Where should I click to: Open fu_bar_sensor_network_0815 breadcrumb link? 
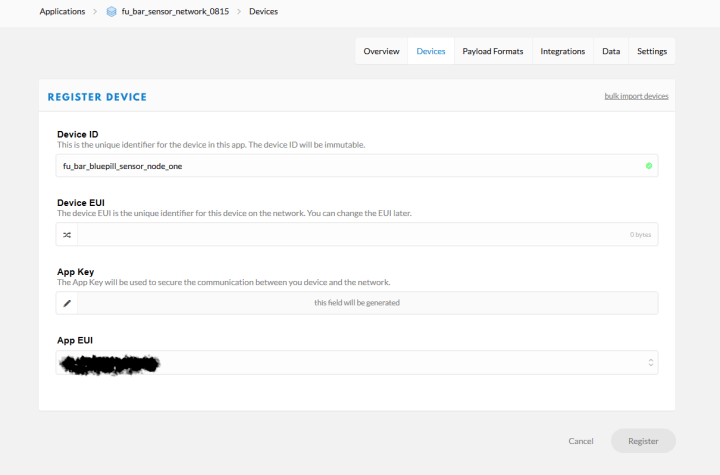177,12
